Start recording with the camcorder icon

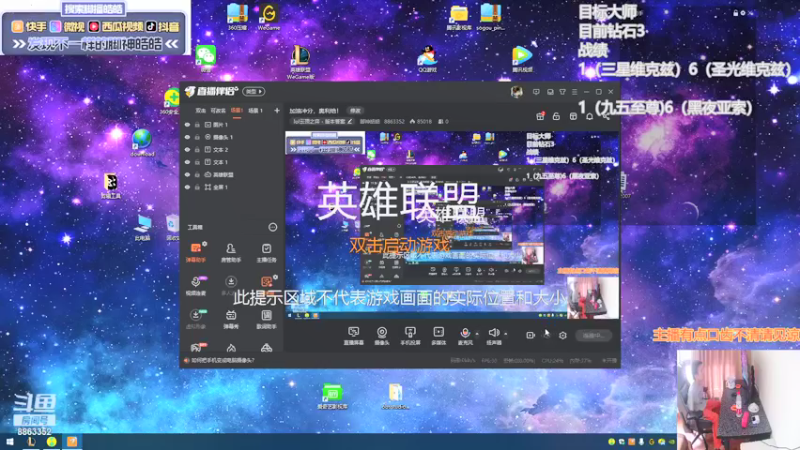coord(530,335)
